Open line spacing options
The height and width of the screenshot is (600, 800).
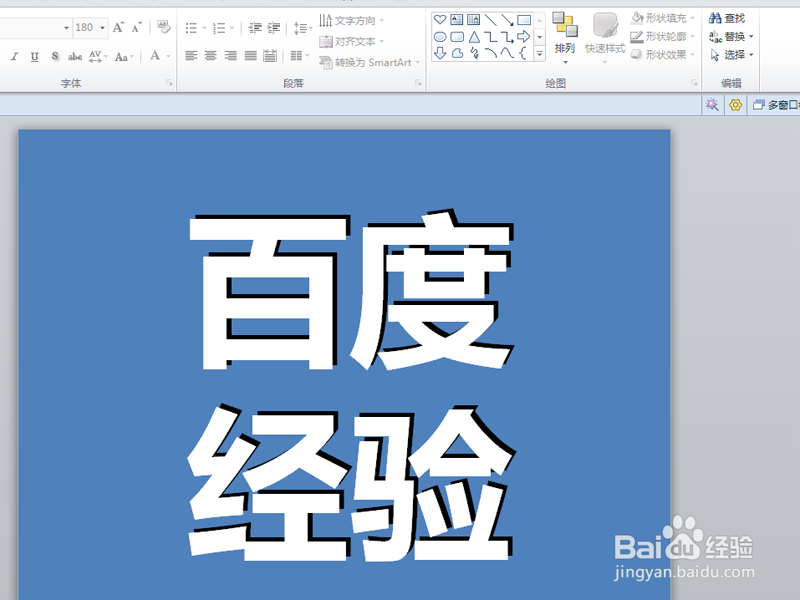click(303, 28)
